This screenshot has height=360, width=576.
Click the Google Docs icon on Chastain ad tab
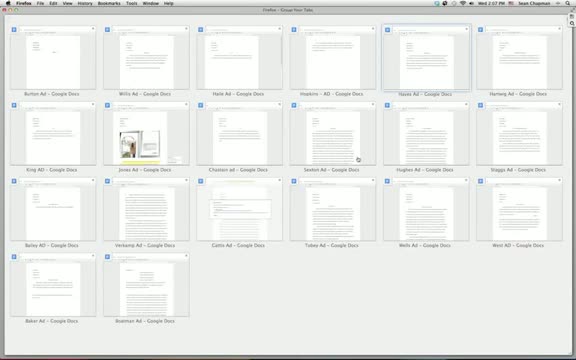pos(201,105)
